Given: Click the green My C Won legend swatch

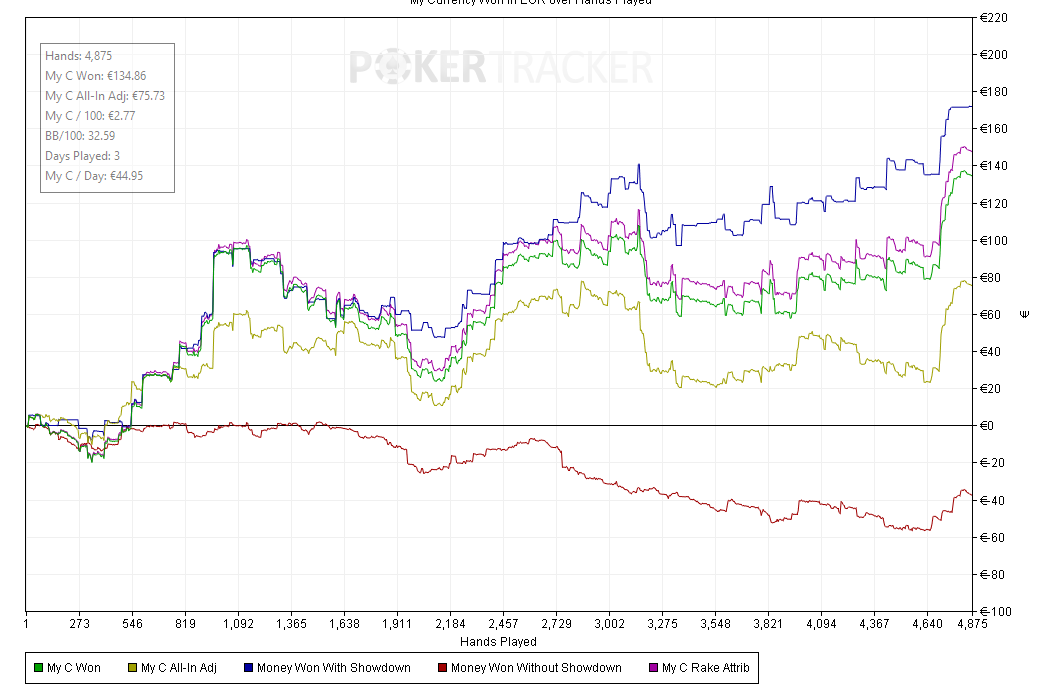Looking at the screenshot, I should [x=38, y=667].
